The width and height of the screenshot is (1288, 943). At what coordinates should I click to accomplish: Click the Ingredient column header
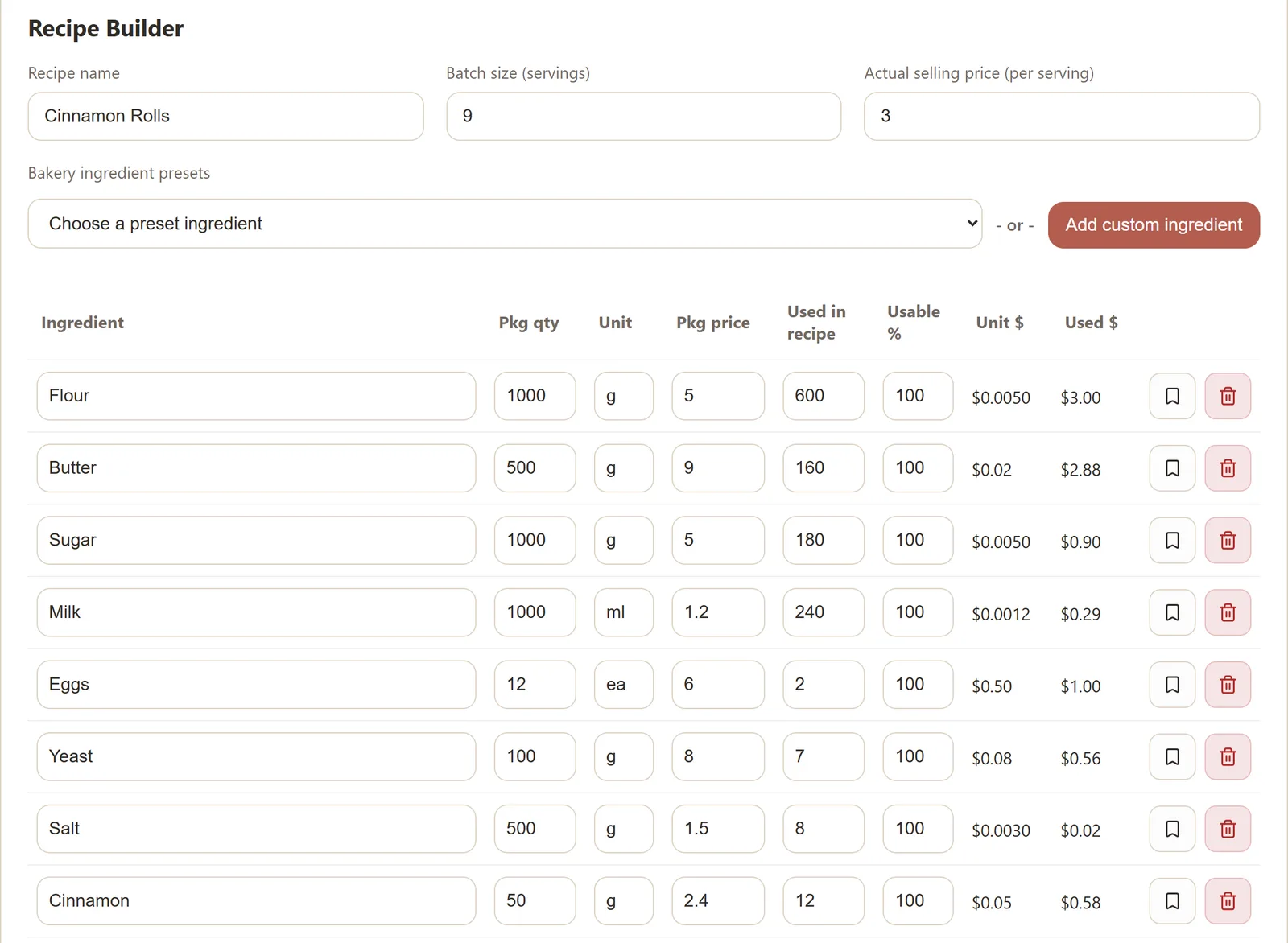click(82, 323)
